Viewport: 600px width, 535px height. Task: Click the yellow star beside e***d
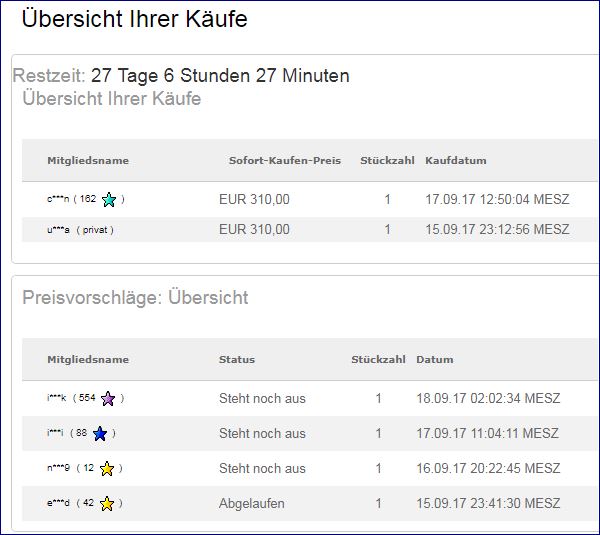(107, 504)
